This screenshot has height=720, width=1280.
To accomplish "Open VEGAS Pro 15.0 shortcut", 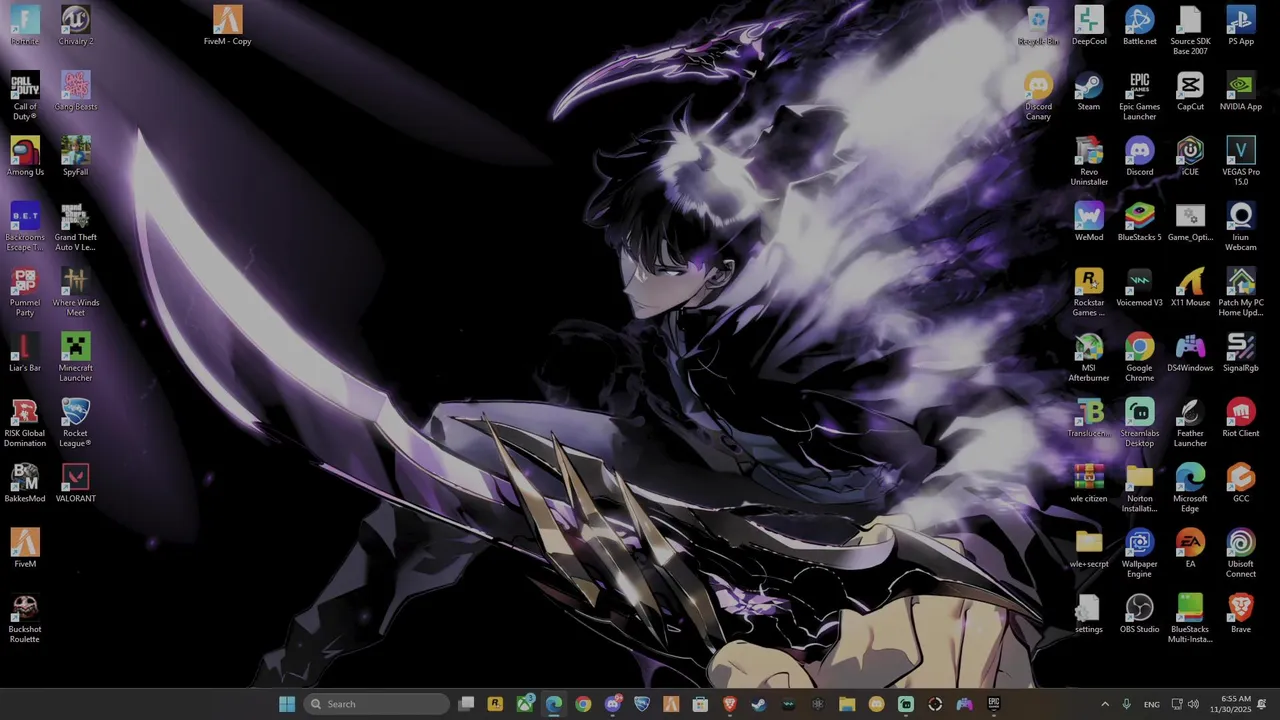I will tap(1241, 161).
